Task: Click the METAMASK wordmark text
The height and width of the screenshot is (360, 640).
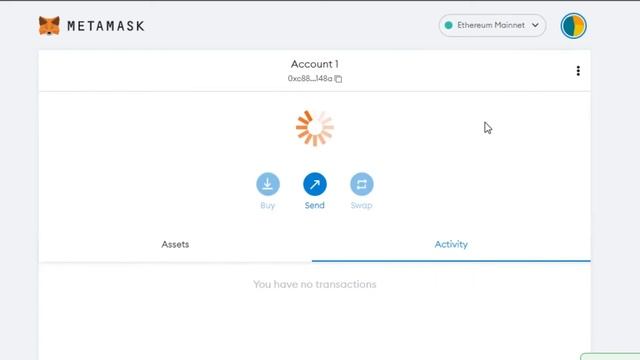Action: point(106,26)
